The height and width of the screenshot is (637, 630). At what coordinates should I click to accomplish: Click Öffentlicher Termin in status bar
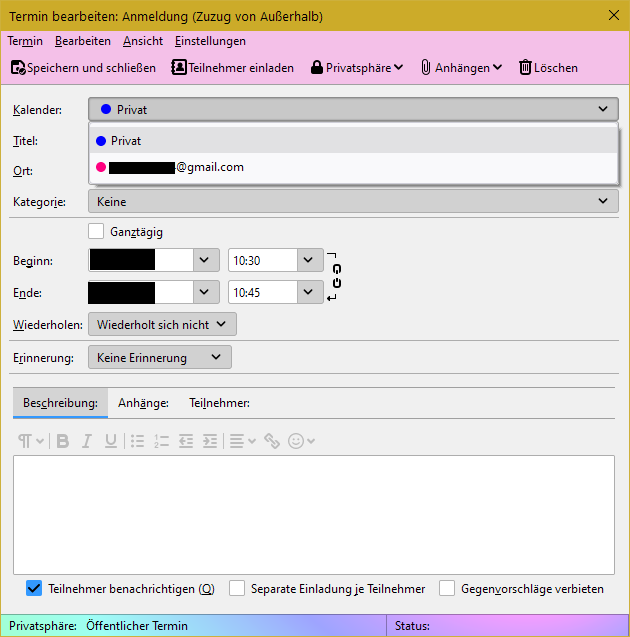[x=137, y=626]
